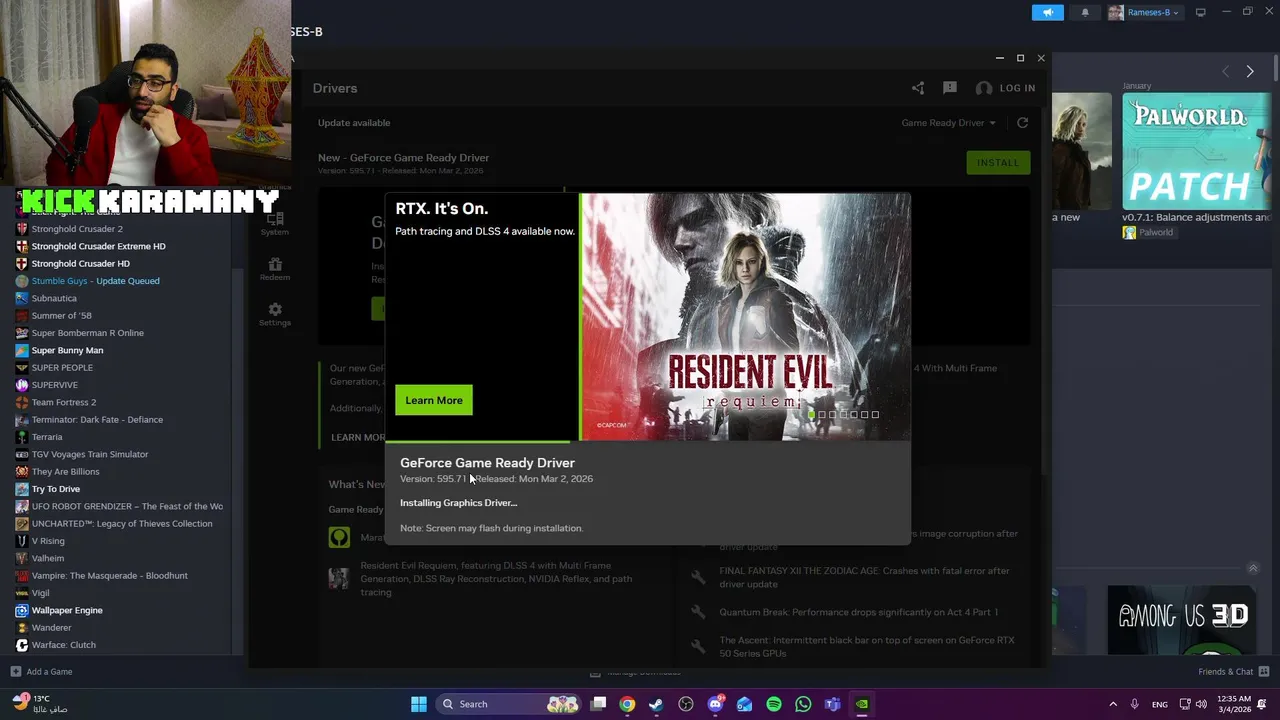This screenshot has height=720, width=1280.
Task: Open Spotify from the taskbar
Action: click(774, 704)
